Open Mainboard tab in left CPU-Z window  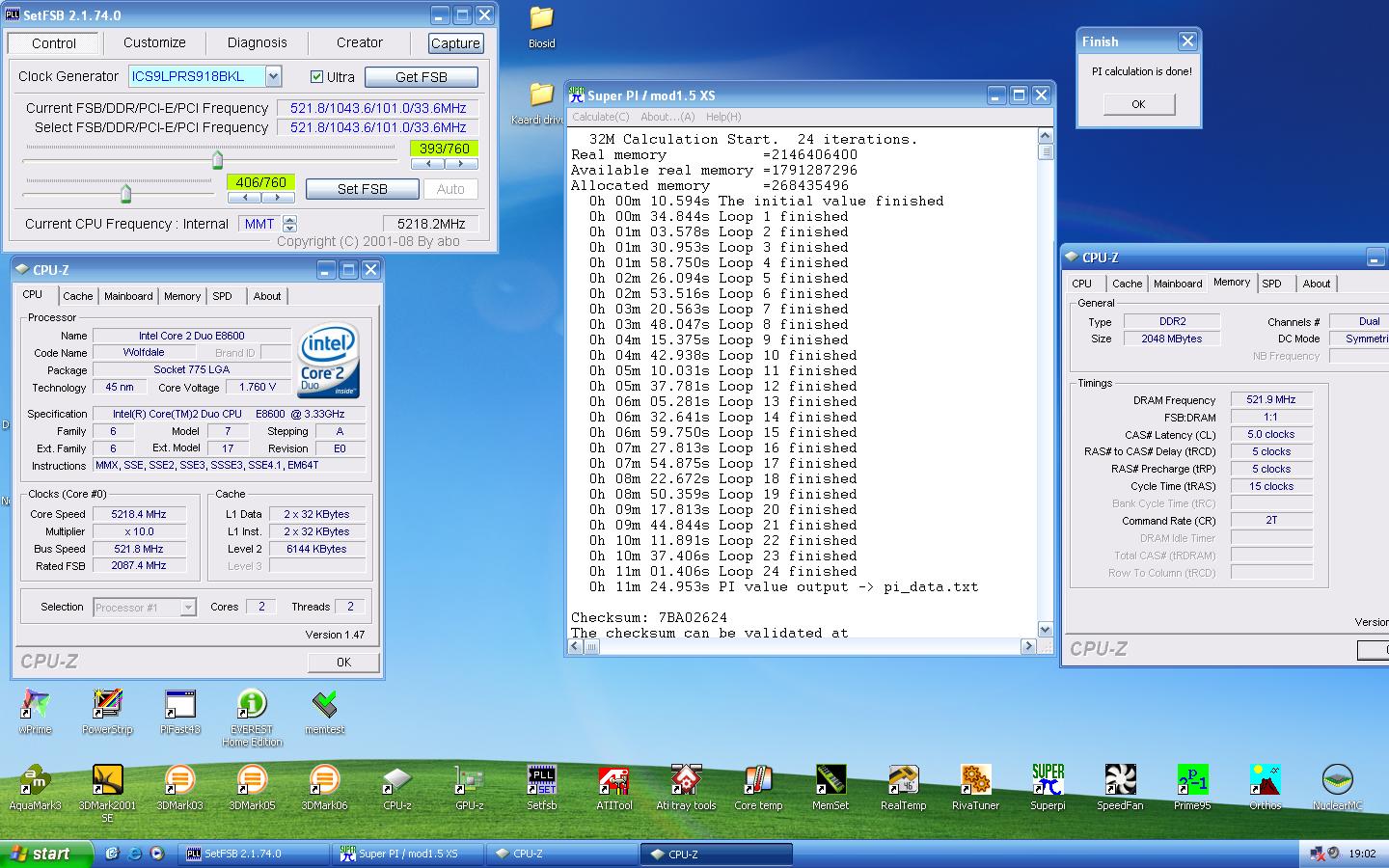[x=128, y=296]
